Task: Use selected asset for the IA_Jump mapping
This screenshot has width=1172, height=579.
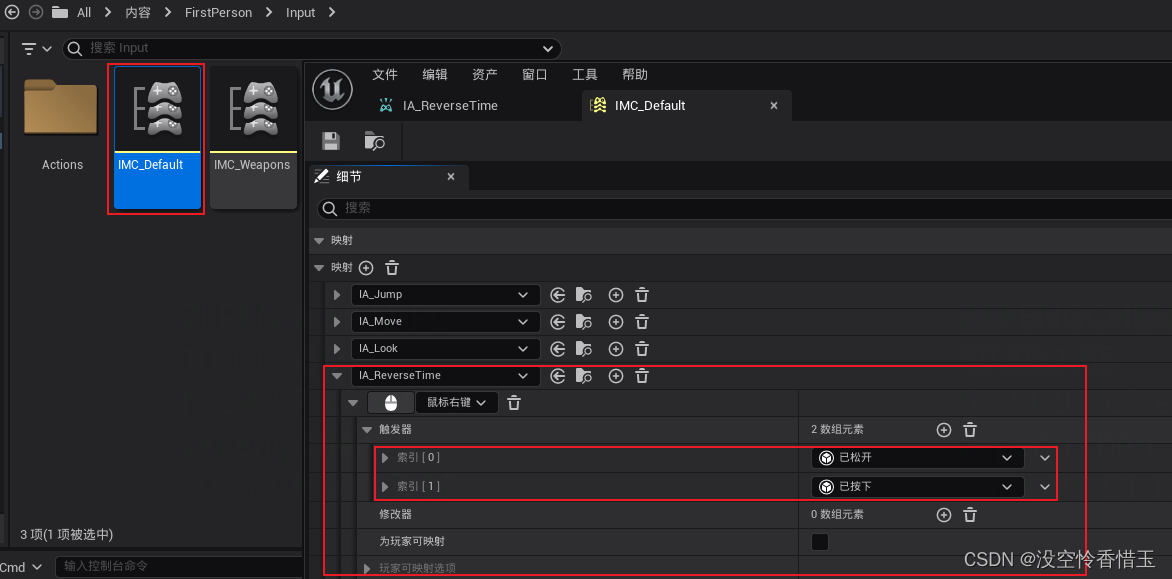Action: pos(558,295)
